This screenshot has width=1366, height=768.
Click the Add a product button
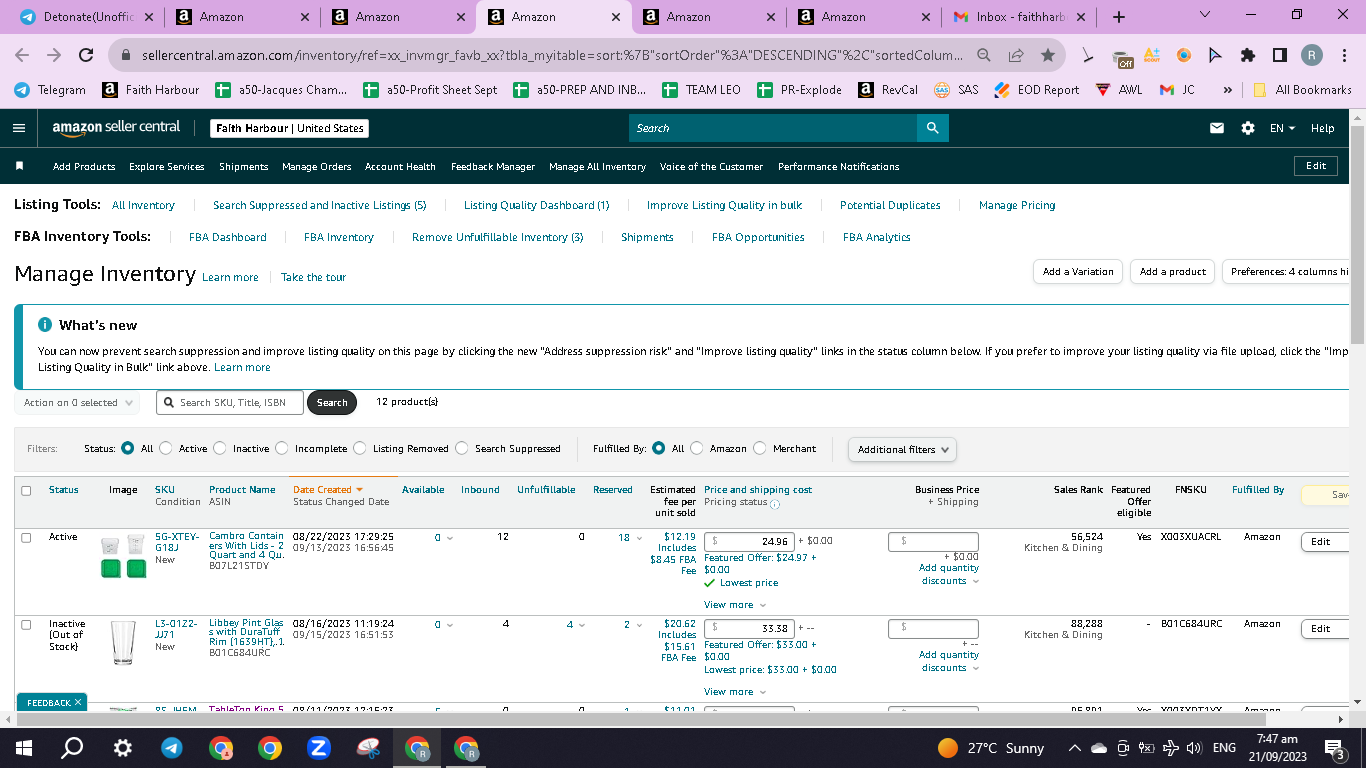(1173, 272)
